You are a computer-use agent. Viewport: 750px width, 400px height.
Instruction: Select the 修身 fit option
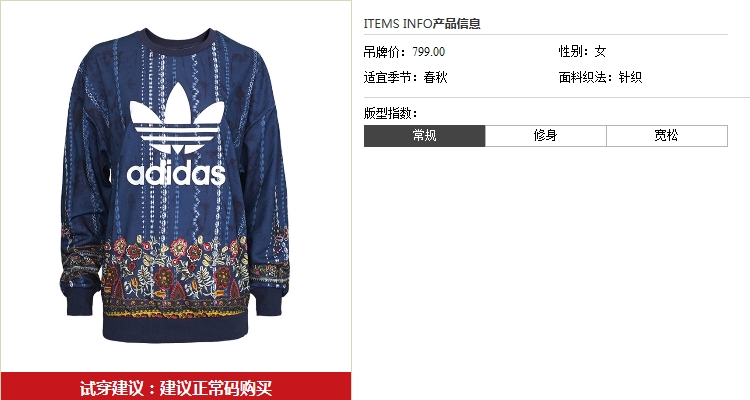[x=546, y=136]
